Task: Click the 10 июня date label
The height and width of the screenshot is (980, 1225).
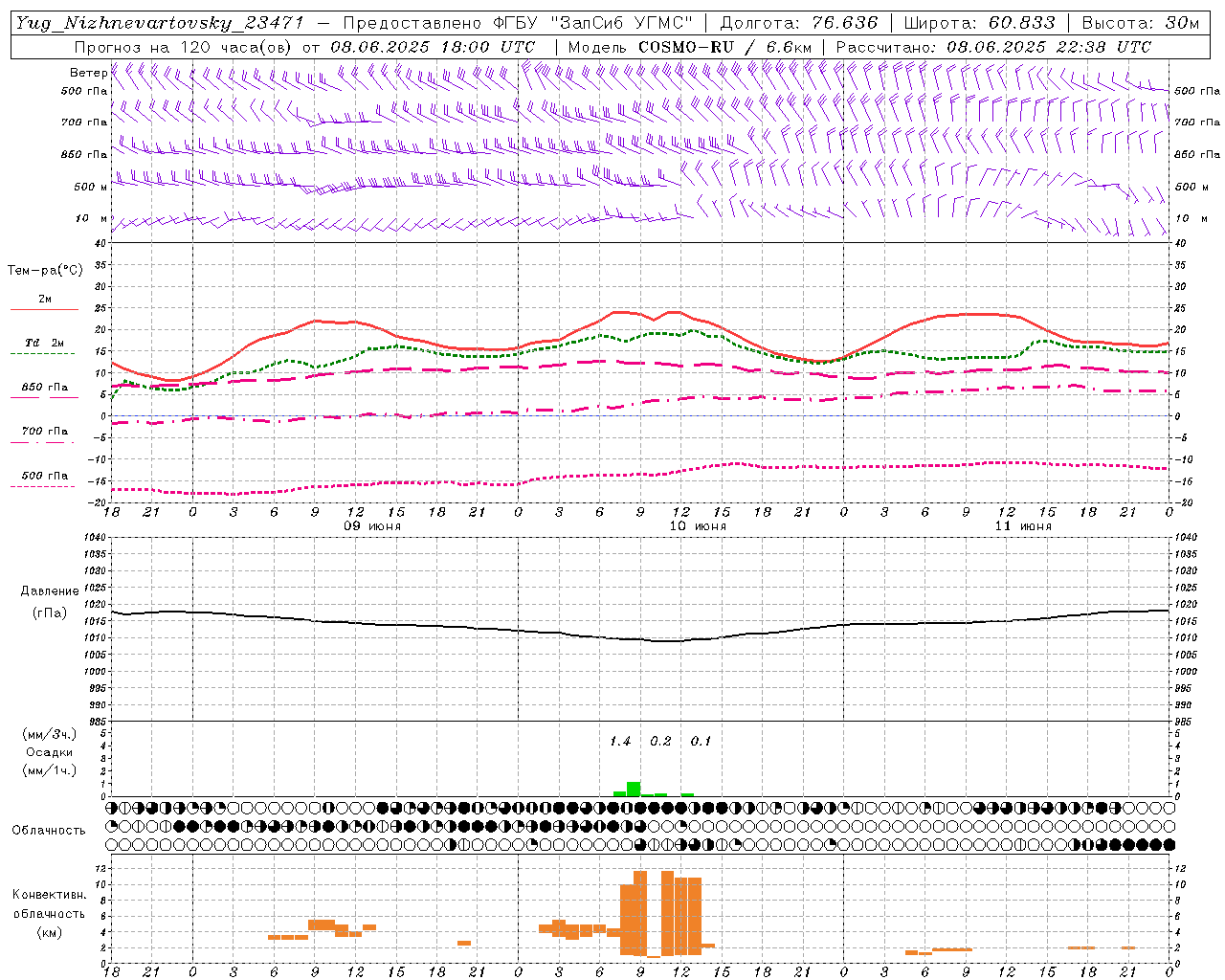Action: click(x=698, y=526)
